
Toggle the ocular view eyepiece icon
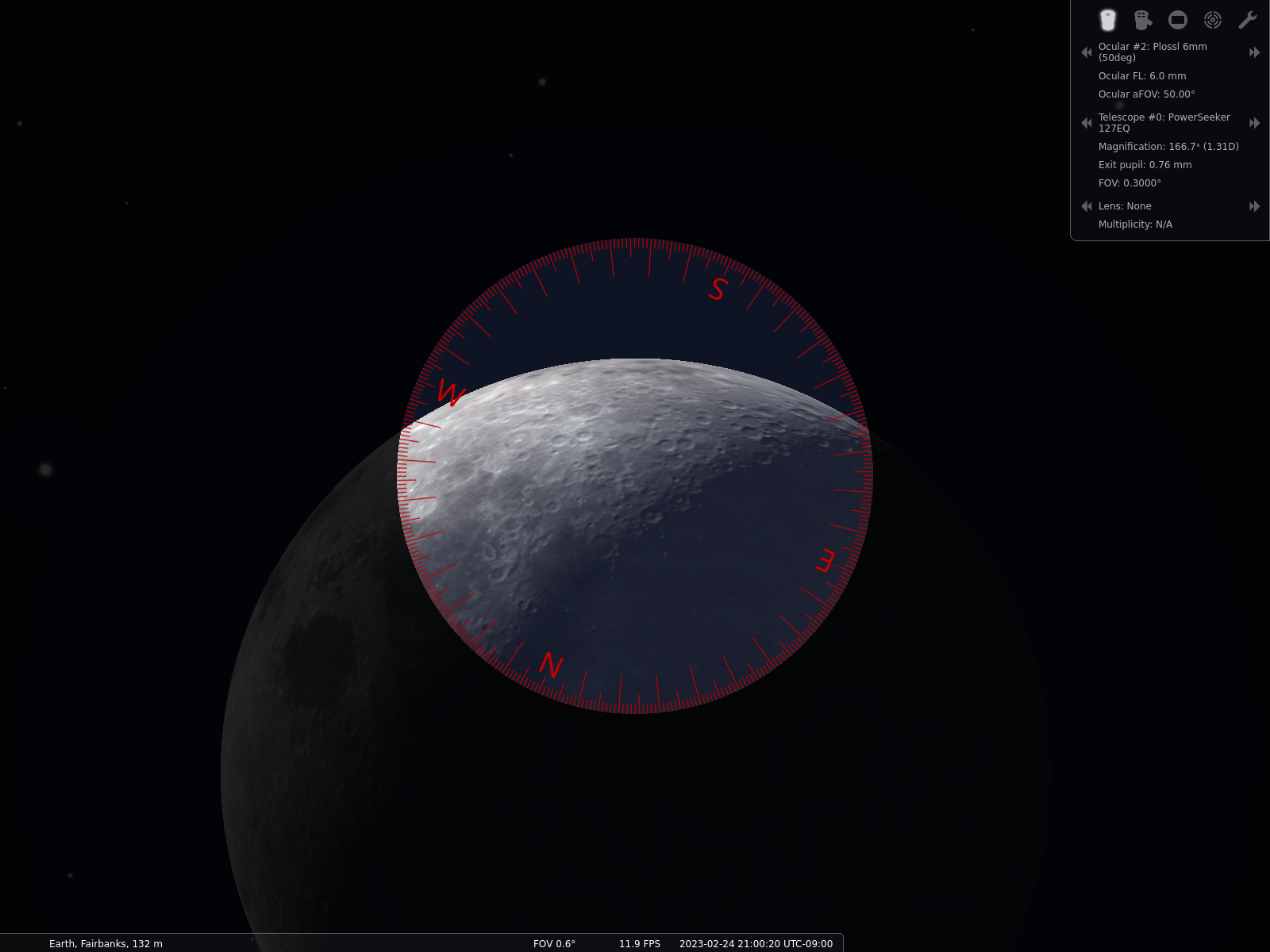[x=1107, y=20]
